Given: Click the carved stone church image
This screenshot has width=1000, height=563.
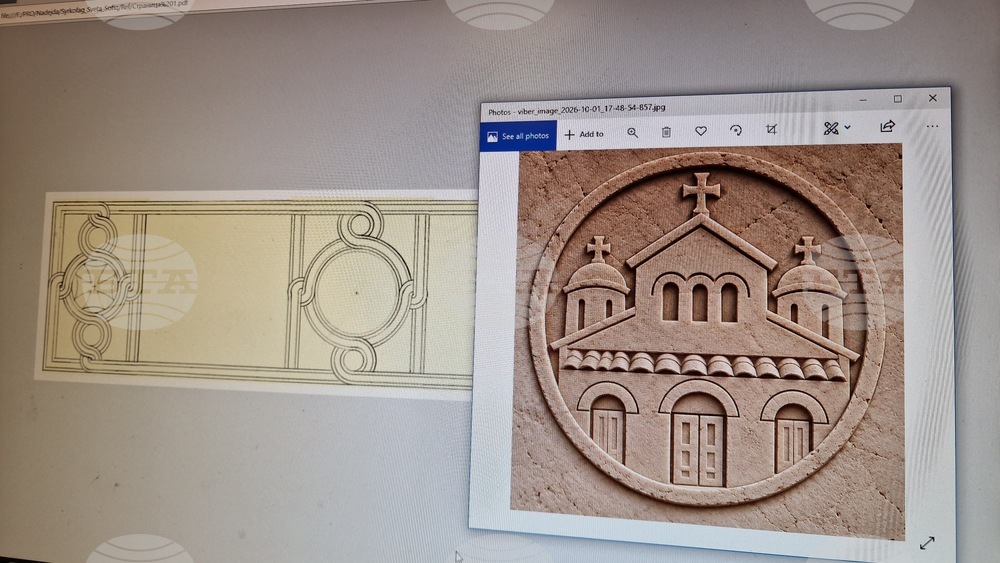Looking at the screenshot, I should coord(707,339).
